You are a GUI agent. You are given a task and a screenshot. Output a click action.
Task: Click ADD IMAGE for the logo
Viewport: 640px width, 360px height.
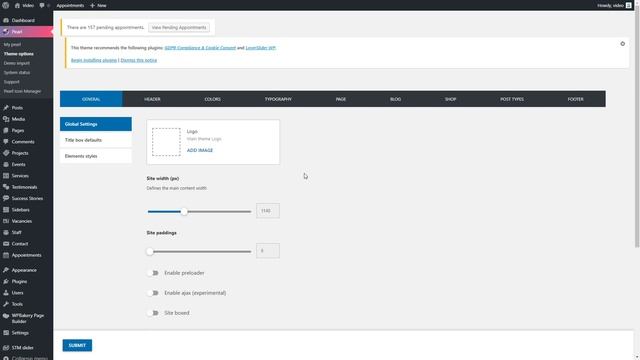(x=200, y=150)
